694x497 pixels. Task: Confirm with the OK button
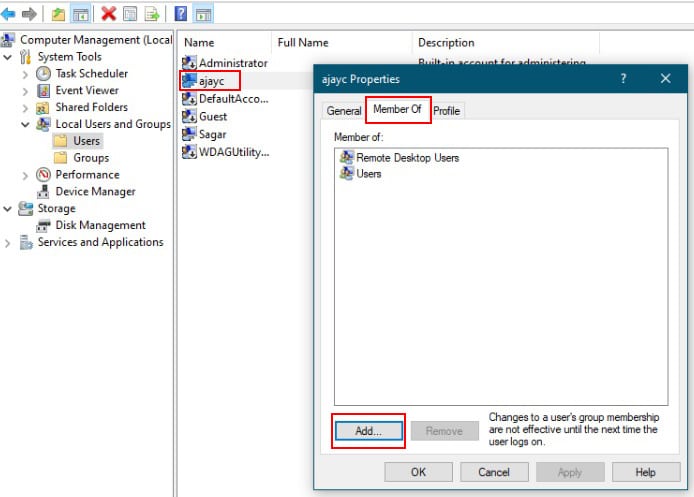418,472
